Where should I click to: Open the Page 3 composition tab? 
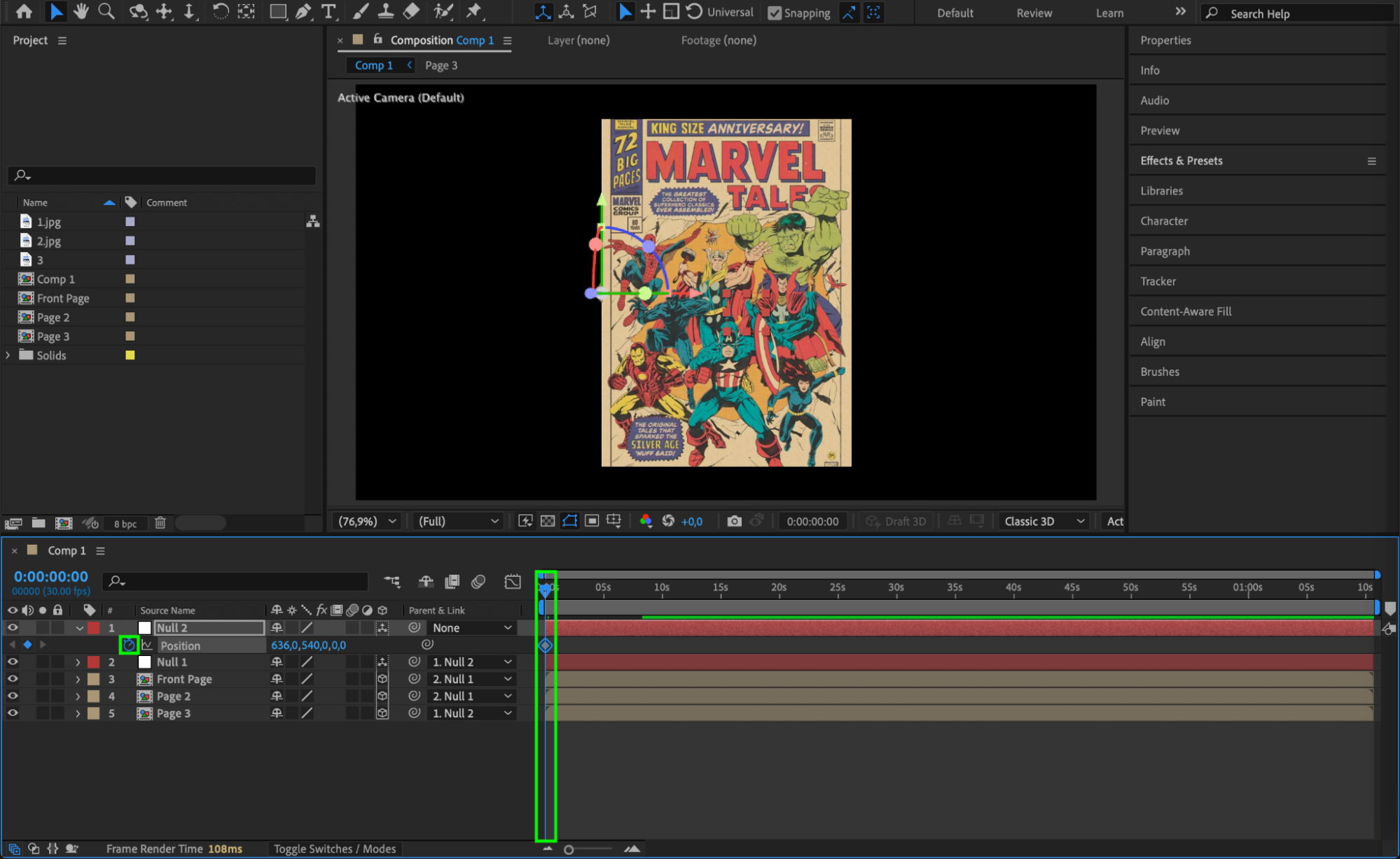pyautogui.click(x=441, y=65)
